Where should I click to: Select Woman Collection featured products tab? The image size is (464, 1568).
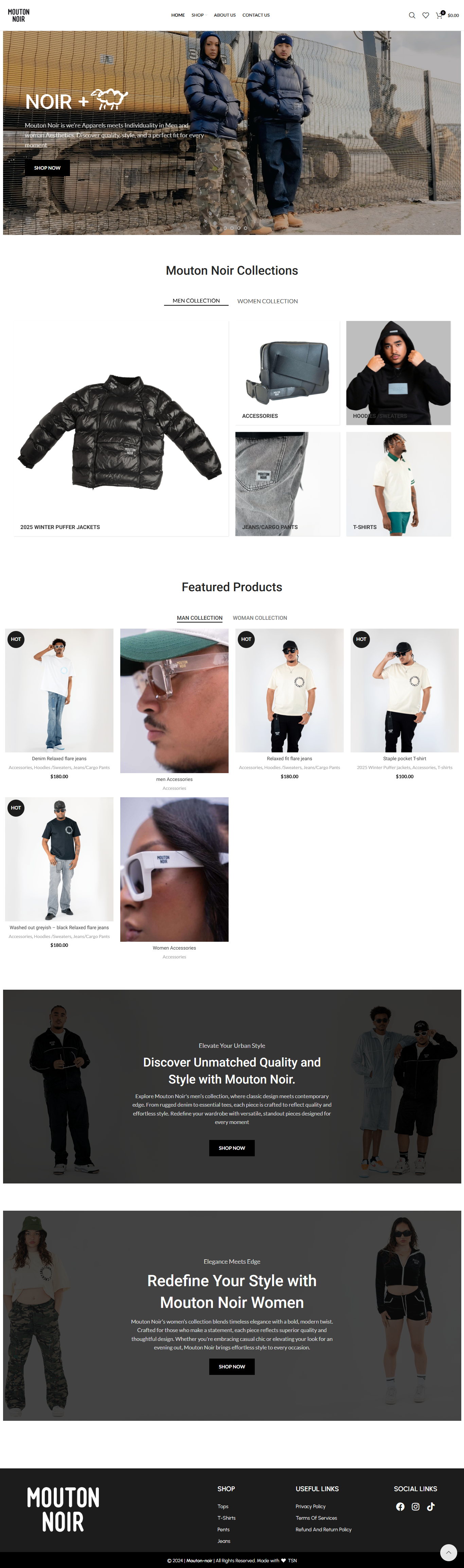260,618
